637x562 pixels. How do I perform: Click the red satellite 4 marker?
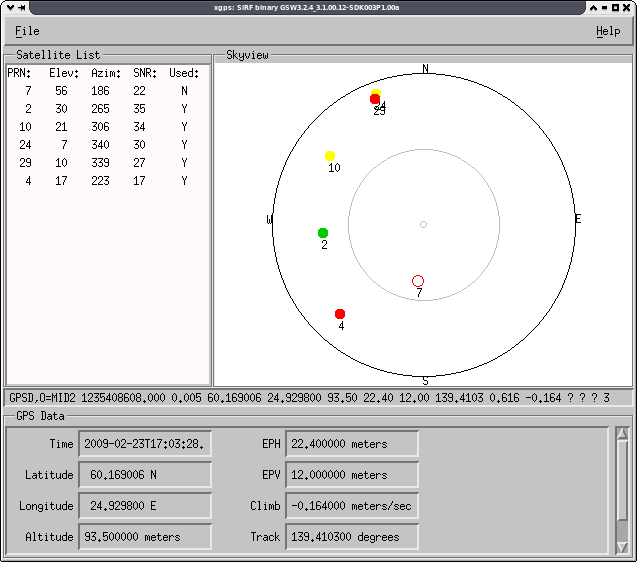pyautogui.click(x=340, y=314)
